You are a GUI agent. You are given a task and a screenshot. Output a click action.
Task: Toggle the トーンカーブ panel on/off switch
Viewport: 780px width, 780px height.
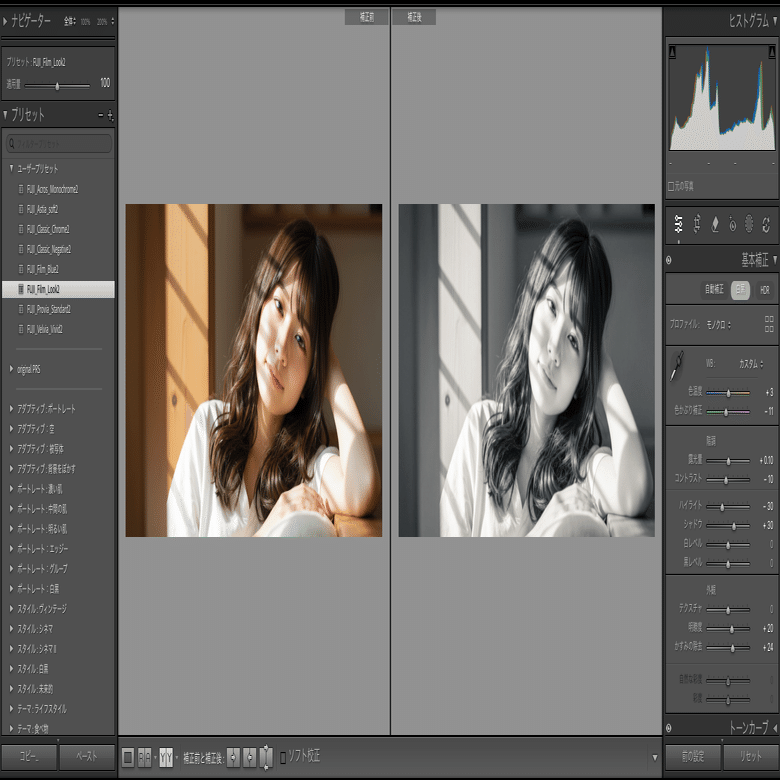(669, 728)
